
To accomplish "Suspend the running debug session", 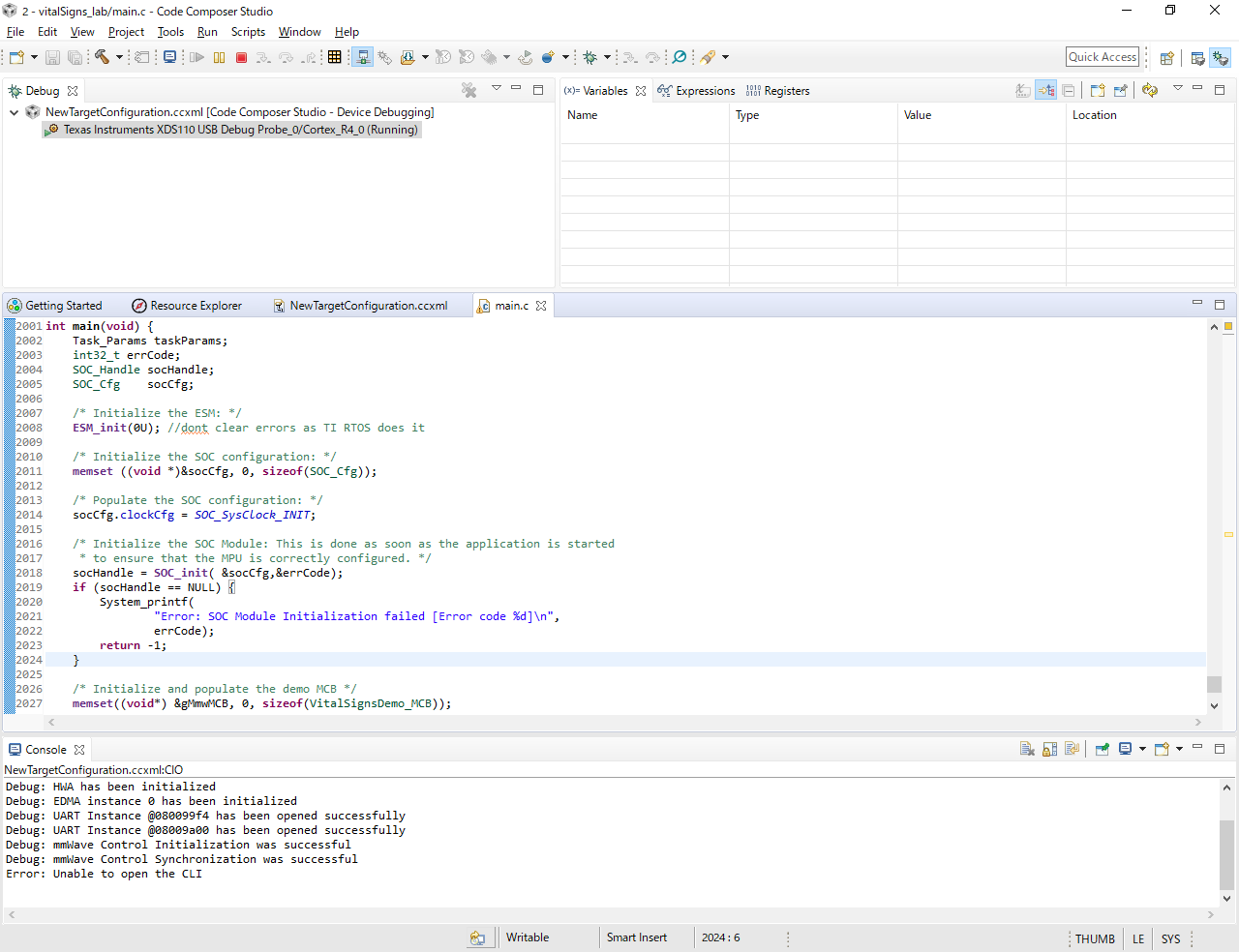I will 220,57.
